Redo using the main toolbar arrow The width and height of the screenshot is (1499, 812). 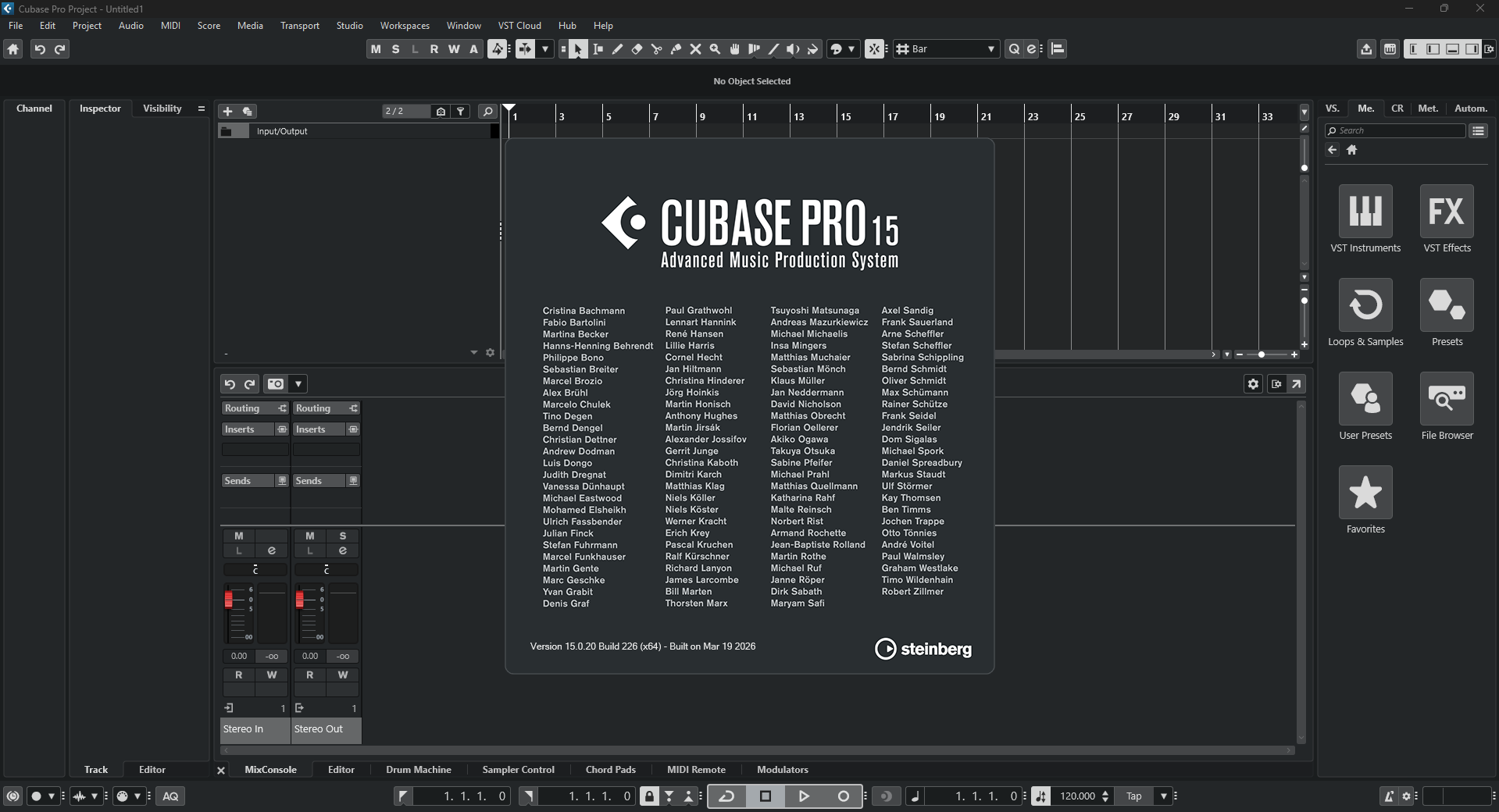click(x=60, y=49)
